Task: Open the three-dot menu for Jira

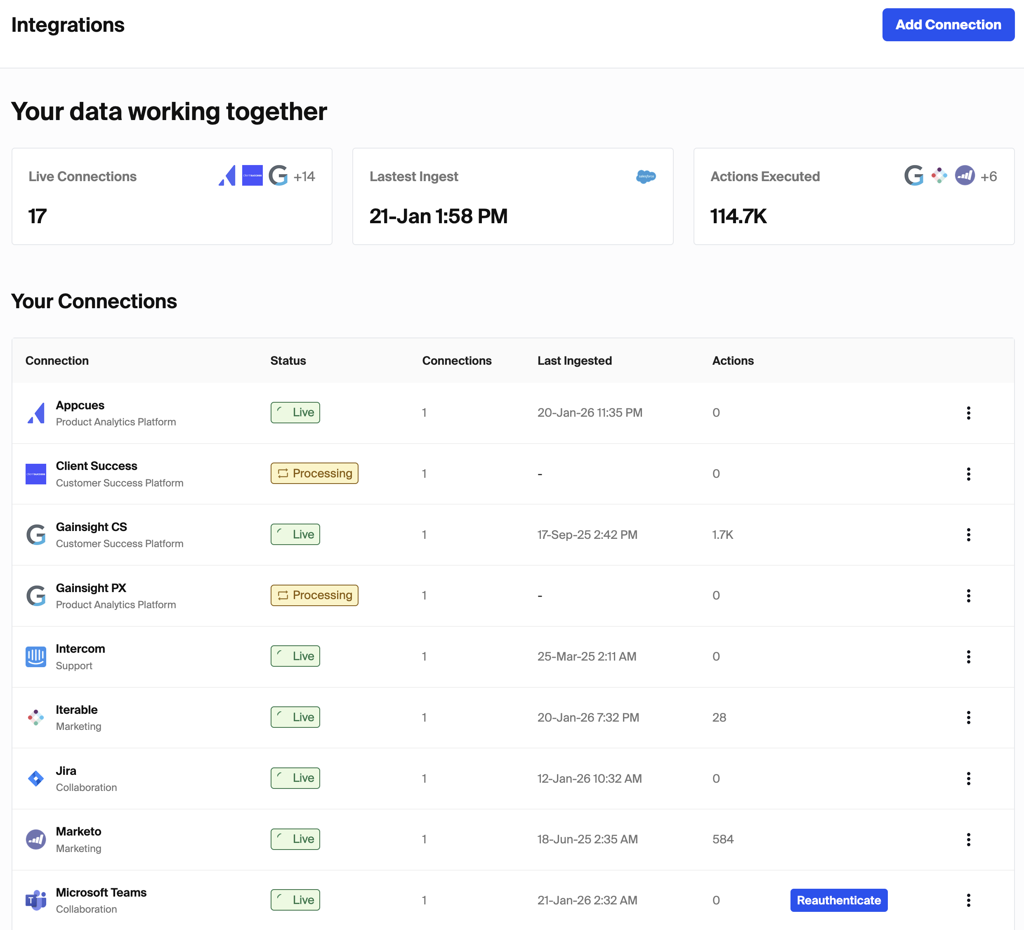Action: coord(968,779)
